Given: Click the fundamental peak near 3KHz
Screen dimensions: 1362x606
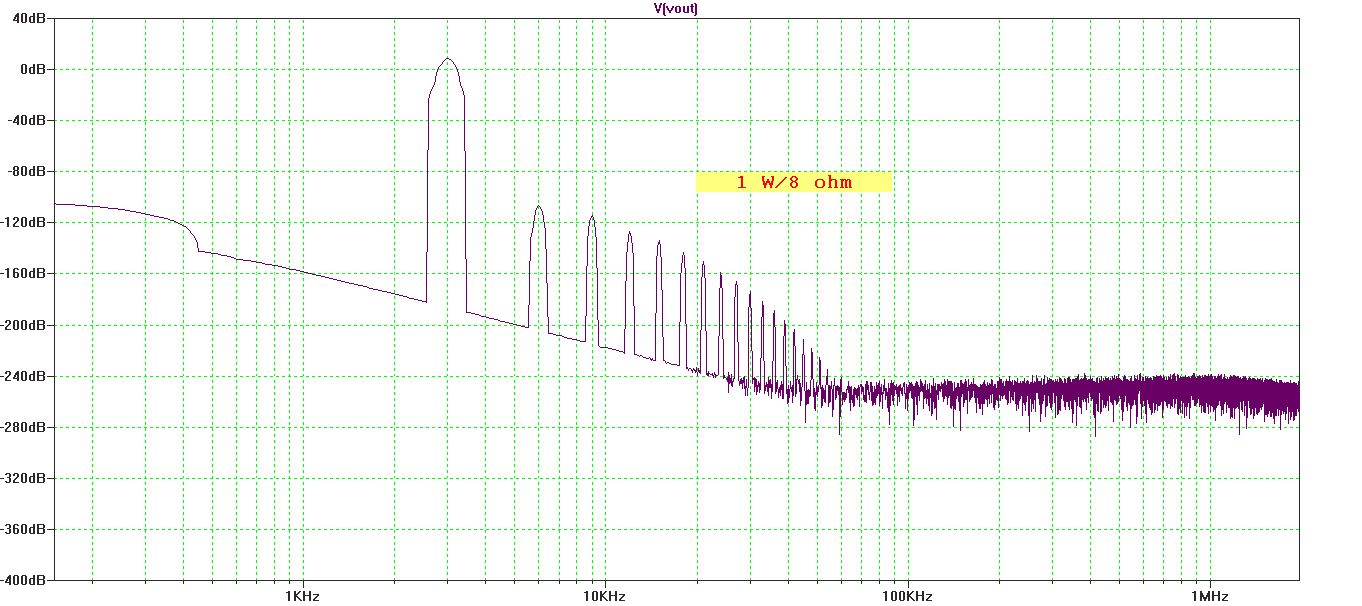Looking at the screenshot, I should (448, 60).
